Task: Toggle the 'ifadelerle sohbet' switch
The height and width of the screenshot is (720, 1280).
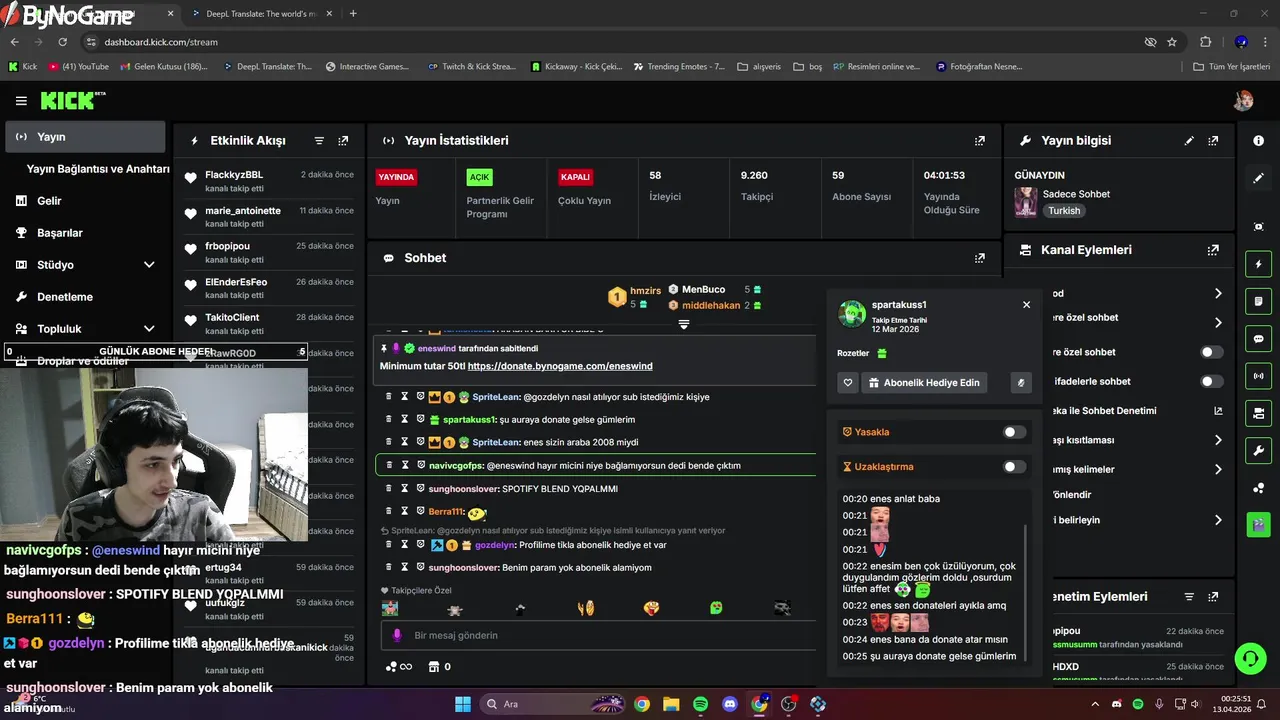Action: (x=1211, y=381)
